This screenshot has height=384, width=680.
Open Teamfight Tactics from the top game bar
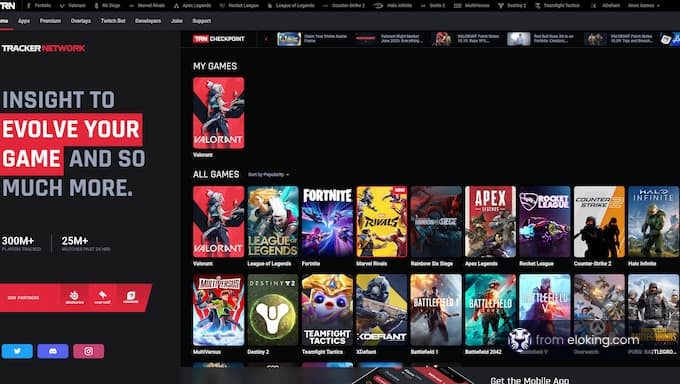click(x=559, y=6)
